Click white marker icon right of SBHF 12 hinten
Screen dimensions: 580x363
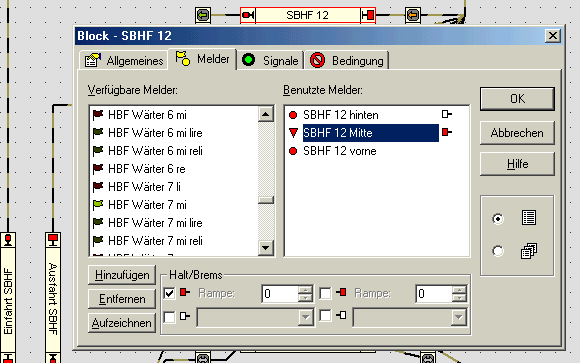pos(447,114)
